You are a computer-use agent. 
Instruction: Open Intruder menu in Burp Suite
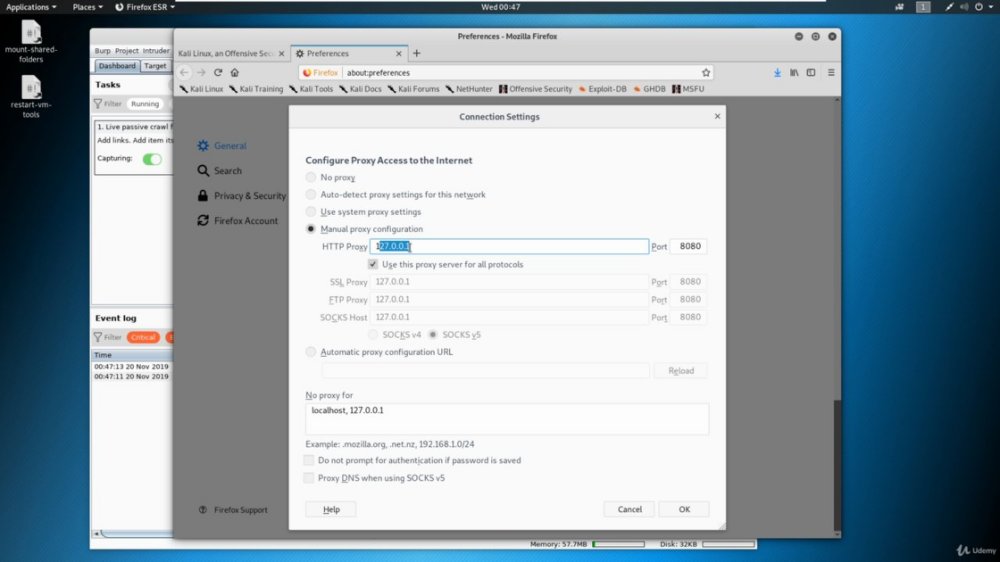pos(156,50)
